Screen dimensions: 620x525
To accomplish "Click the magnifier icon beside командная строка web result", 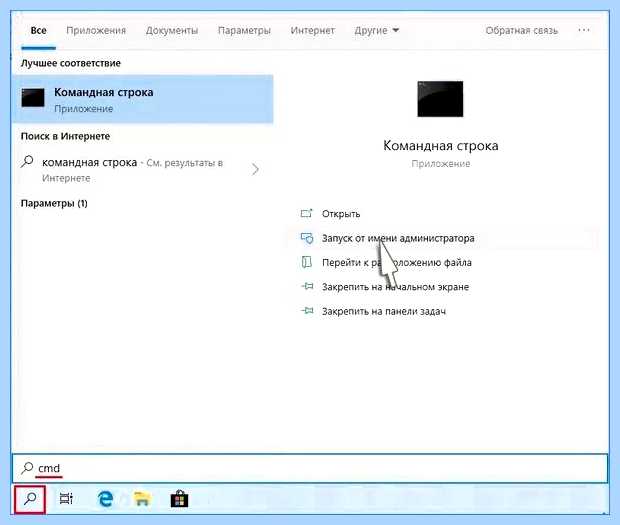I will [x=27, y=161].
